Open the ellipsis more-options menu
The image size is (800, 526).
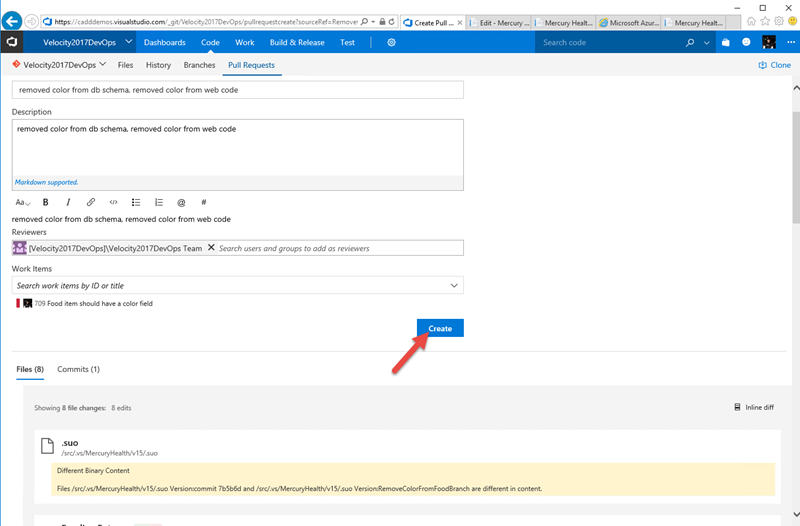(x=791, y=42)
